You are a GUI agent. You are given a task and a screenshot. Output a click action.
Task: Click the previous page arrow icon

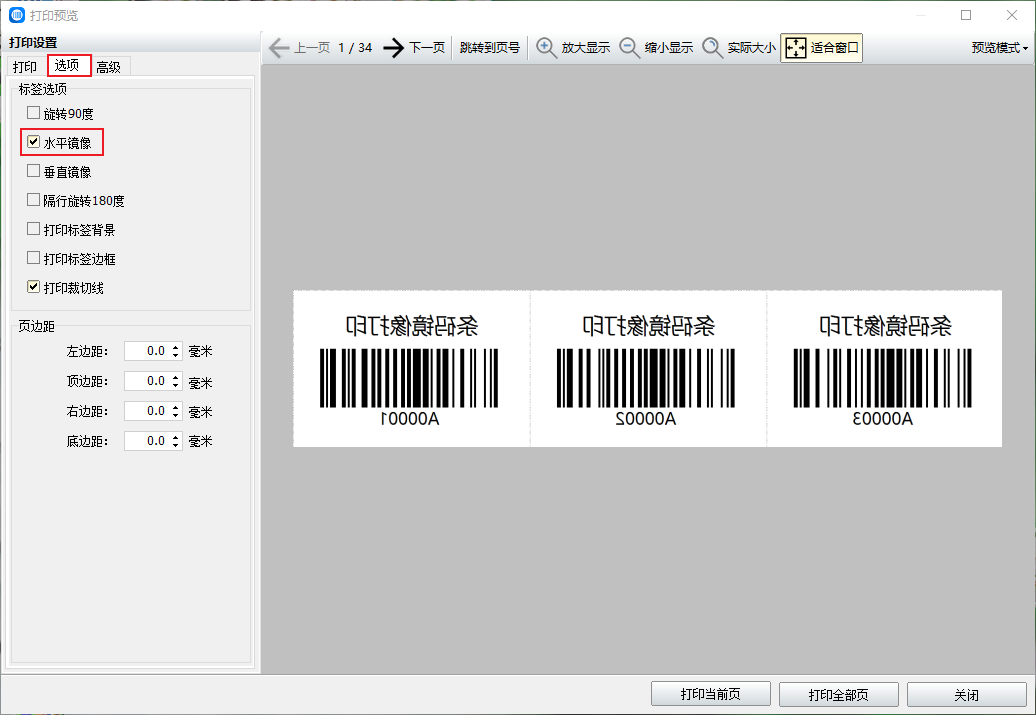click(279, 48)
